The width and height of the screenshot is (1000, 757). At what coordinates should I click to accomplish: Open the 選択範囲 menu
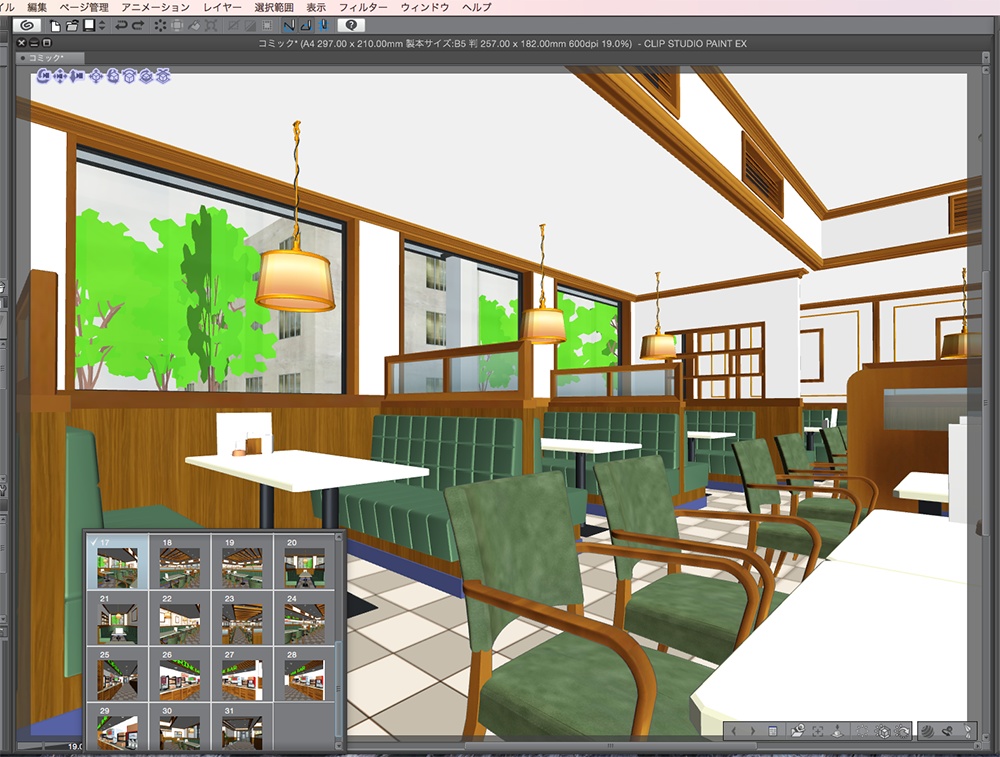click(274, 7)
